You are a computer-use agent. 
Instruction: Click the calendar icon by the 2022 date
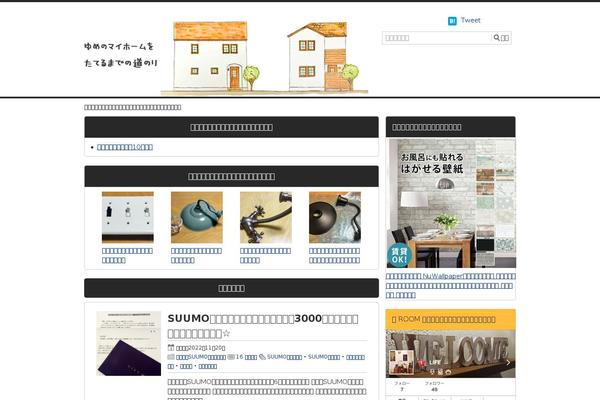pos(171,348)
